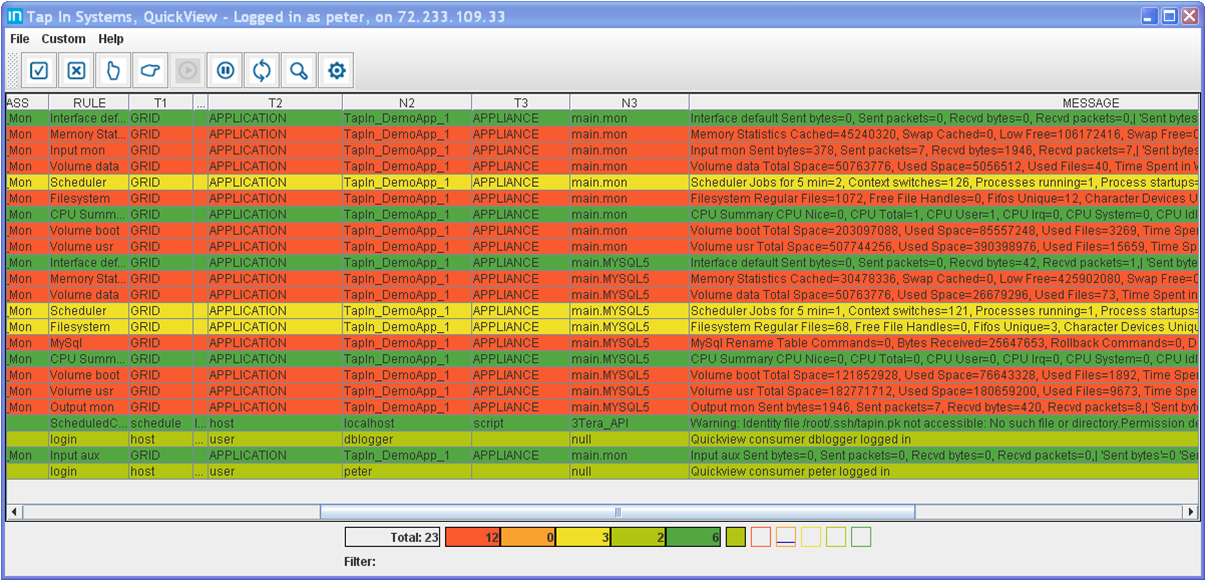Viewport: 1206px width, 581px height.
Task: Select the MySql rule cell
Action: click(x=89, y=343)
